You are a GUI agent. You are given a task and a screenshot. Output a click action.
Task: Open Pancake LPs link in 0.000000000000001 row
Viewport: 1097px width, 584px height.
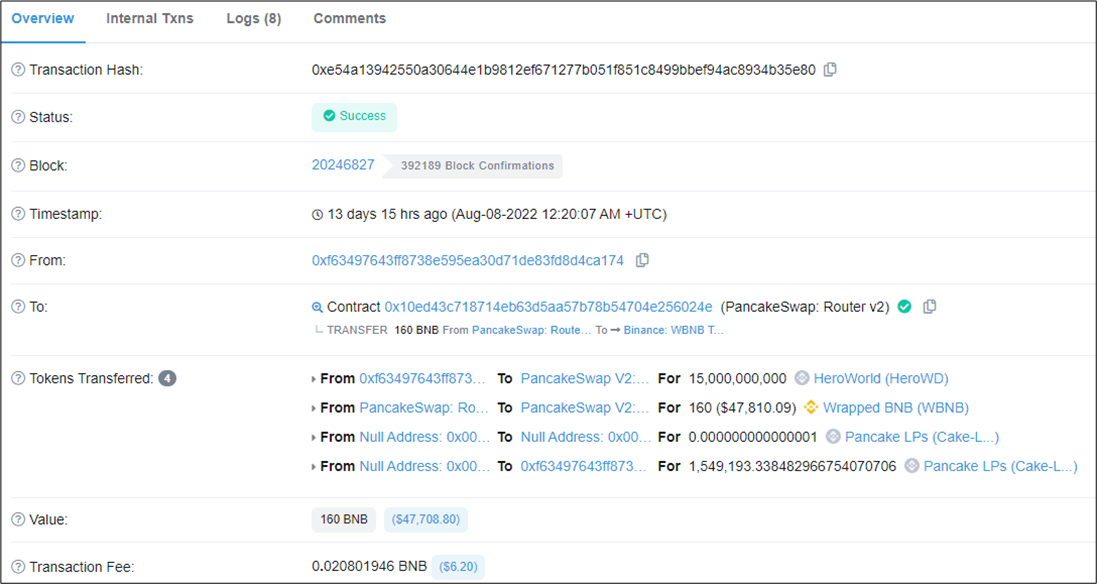point(922,436)
